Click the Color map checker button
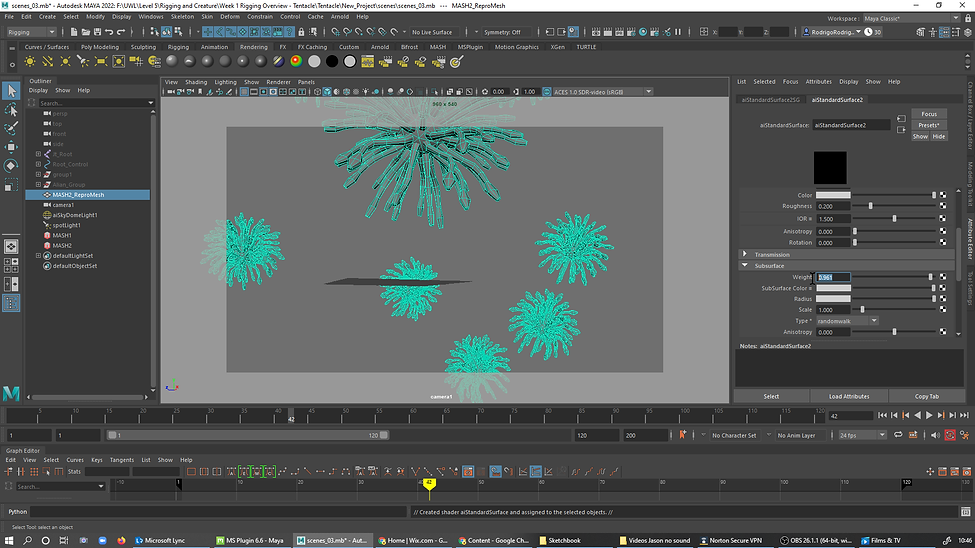This screenshot has width=975, height=548. coord(943,195)
